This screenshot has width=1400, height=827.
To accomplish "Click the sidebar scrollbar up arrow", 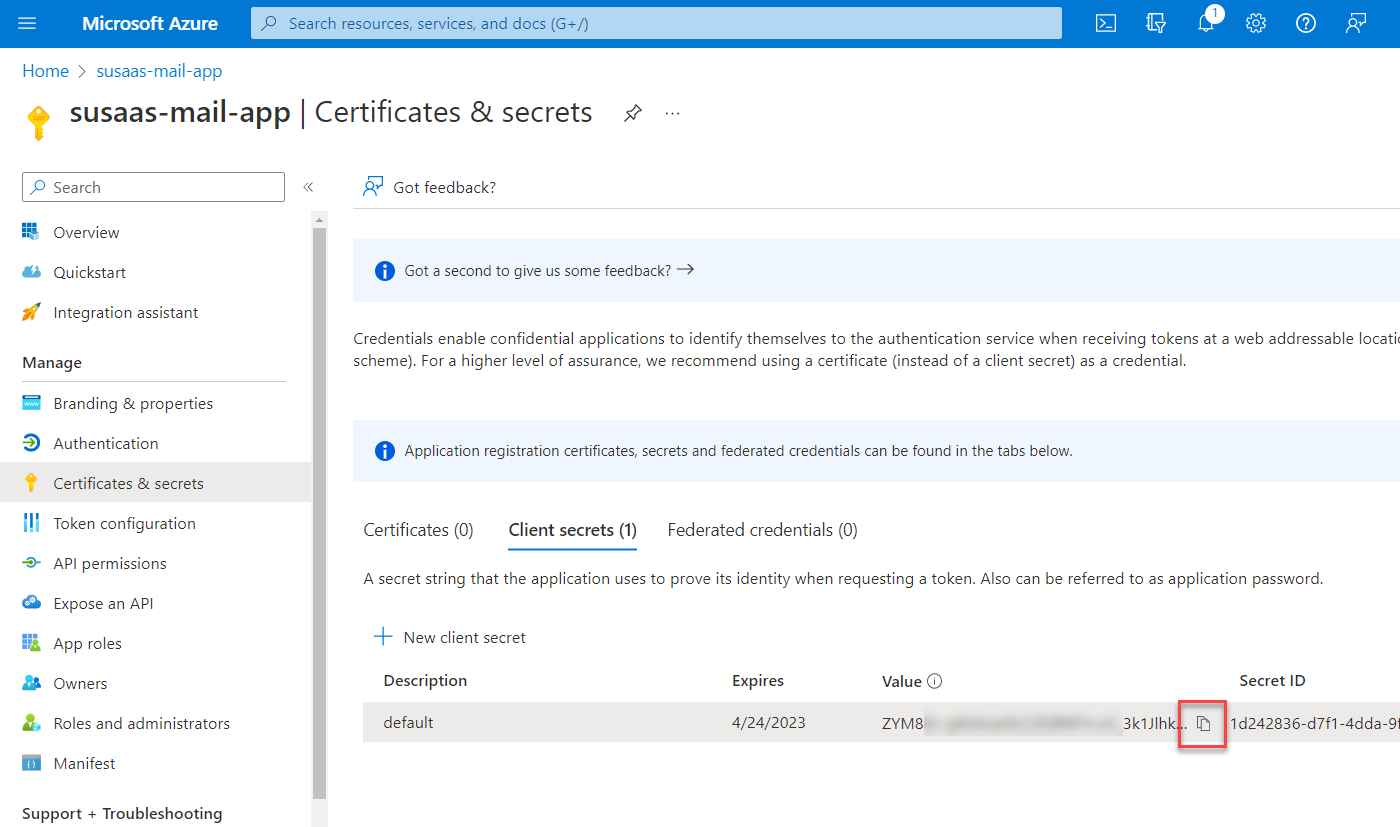I will tap(319, 219).
